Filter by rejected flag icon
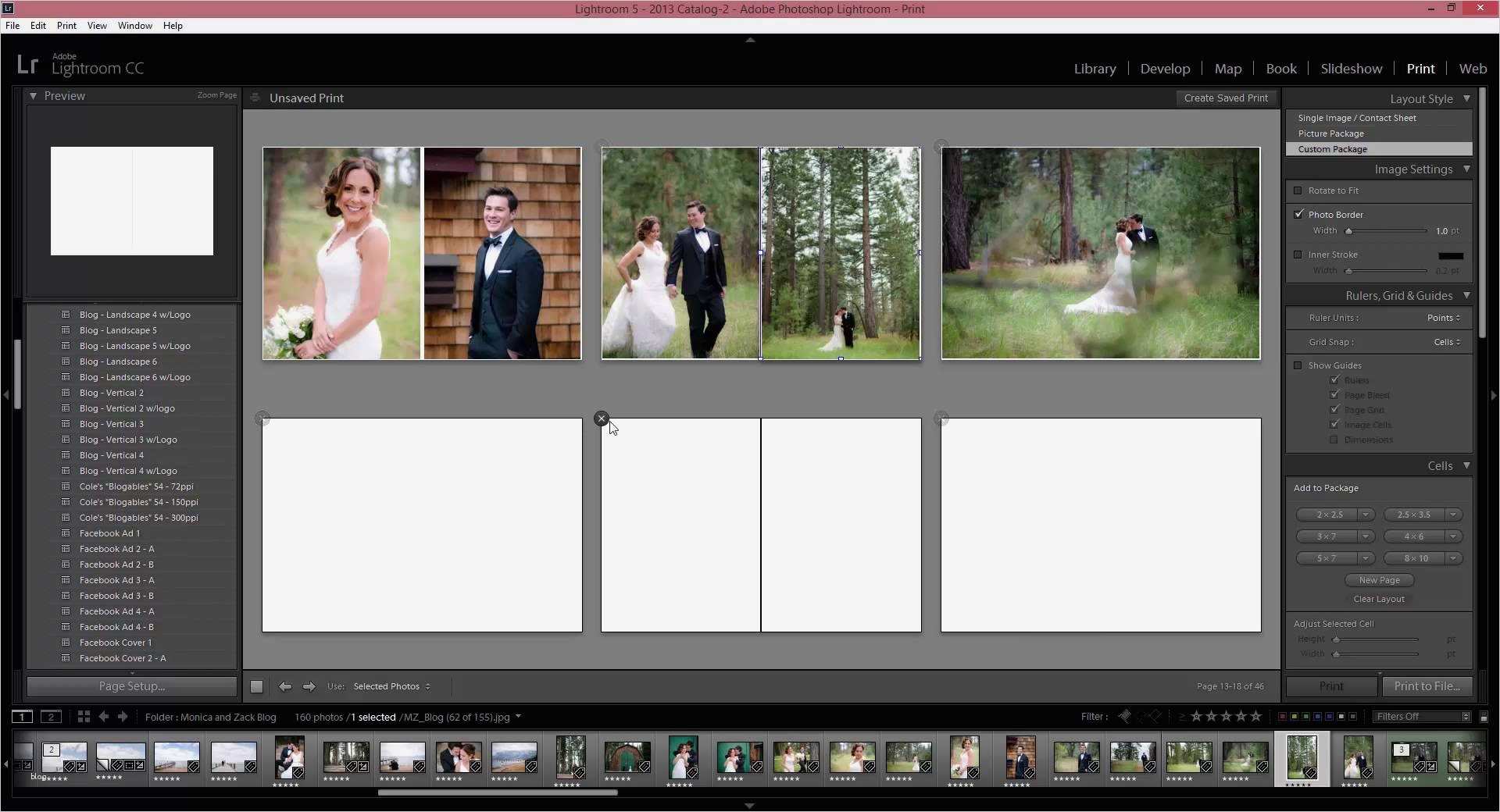This screenshot has width=1500, height=812. (x=1155, y=716)
